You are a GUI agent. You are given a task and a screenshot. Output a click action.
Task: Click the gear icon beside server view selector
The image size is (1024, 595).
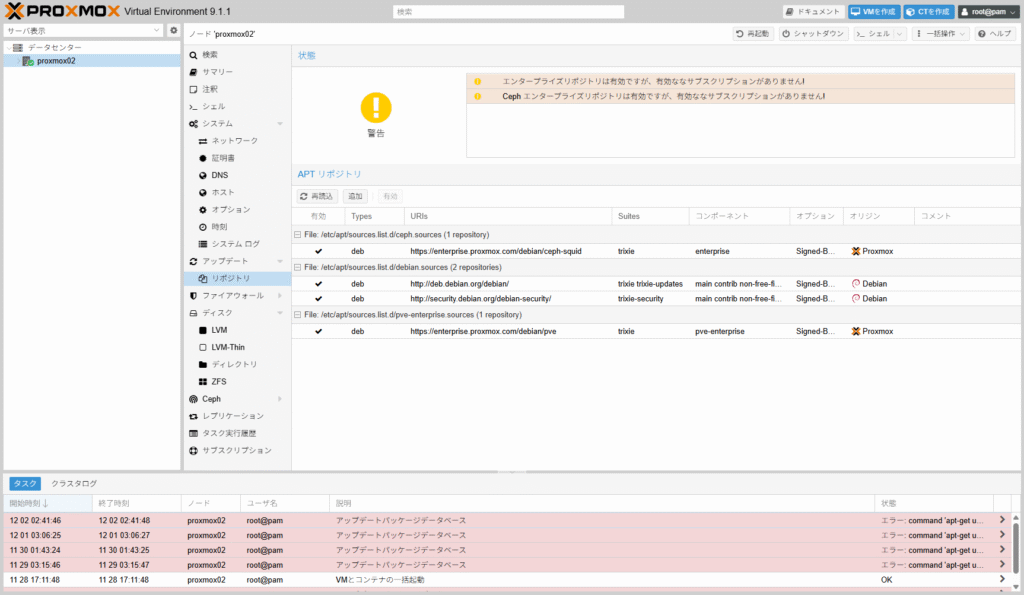pos(173,31)
